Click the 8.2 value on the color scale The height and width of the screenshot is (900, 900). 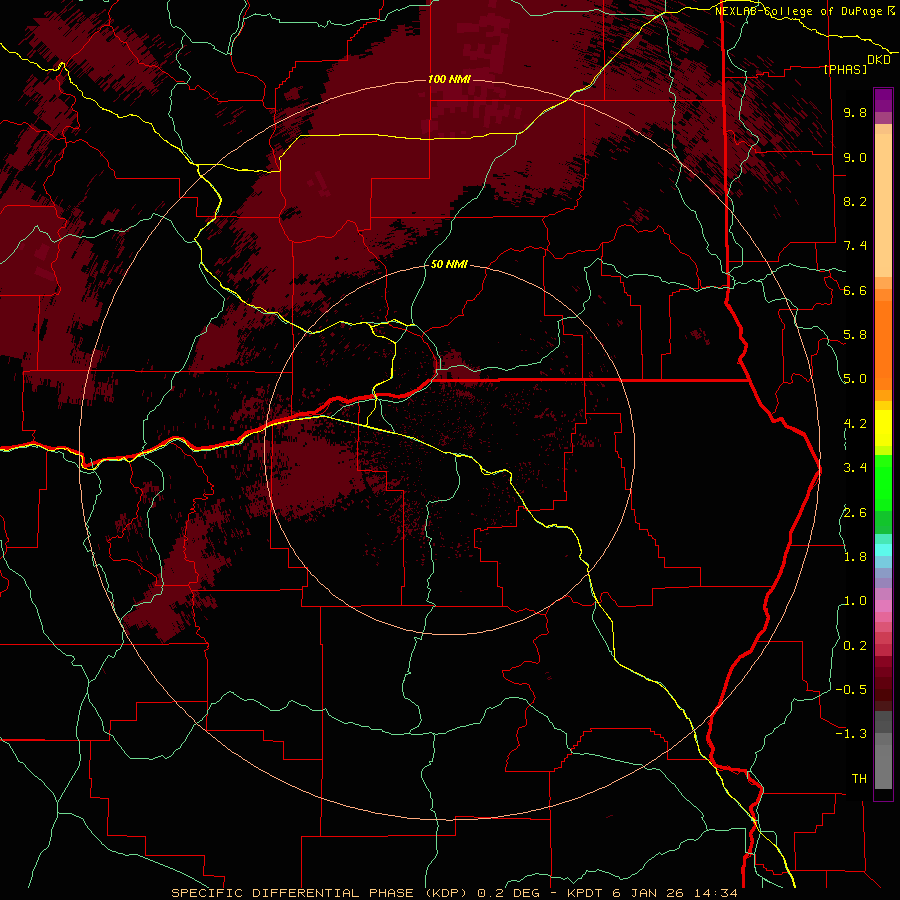coord(855,201)
